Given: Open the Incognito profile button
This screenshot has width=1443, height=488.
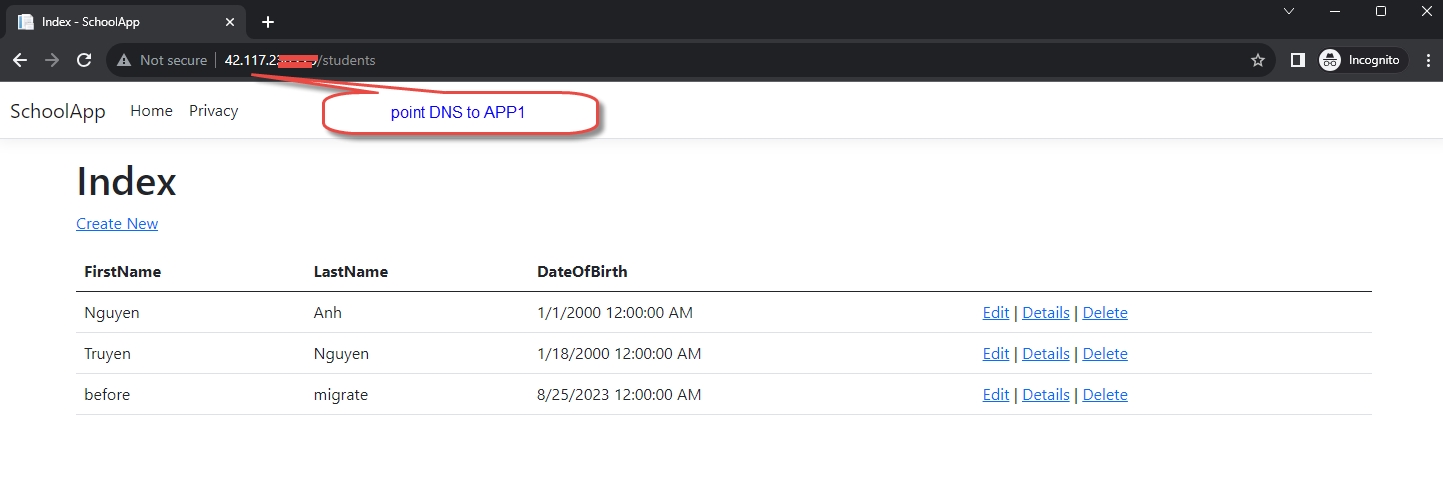Looking at the screenshot, I should pos(1362,60).
